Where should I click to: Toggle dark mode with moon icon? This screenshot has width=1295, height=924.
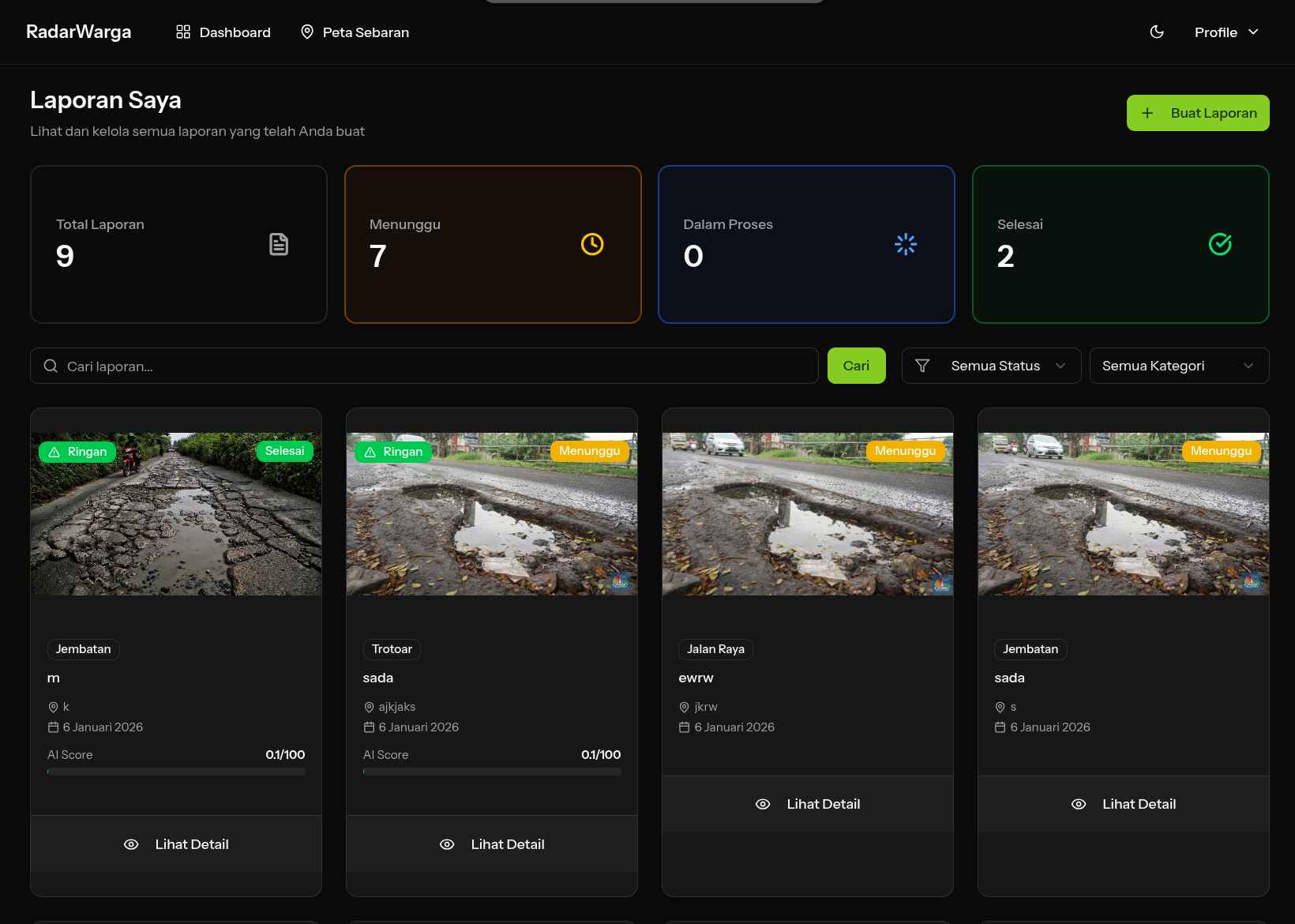click(1157, 32)
